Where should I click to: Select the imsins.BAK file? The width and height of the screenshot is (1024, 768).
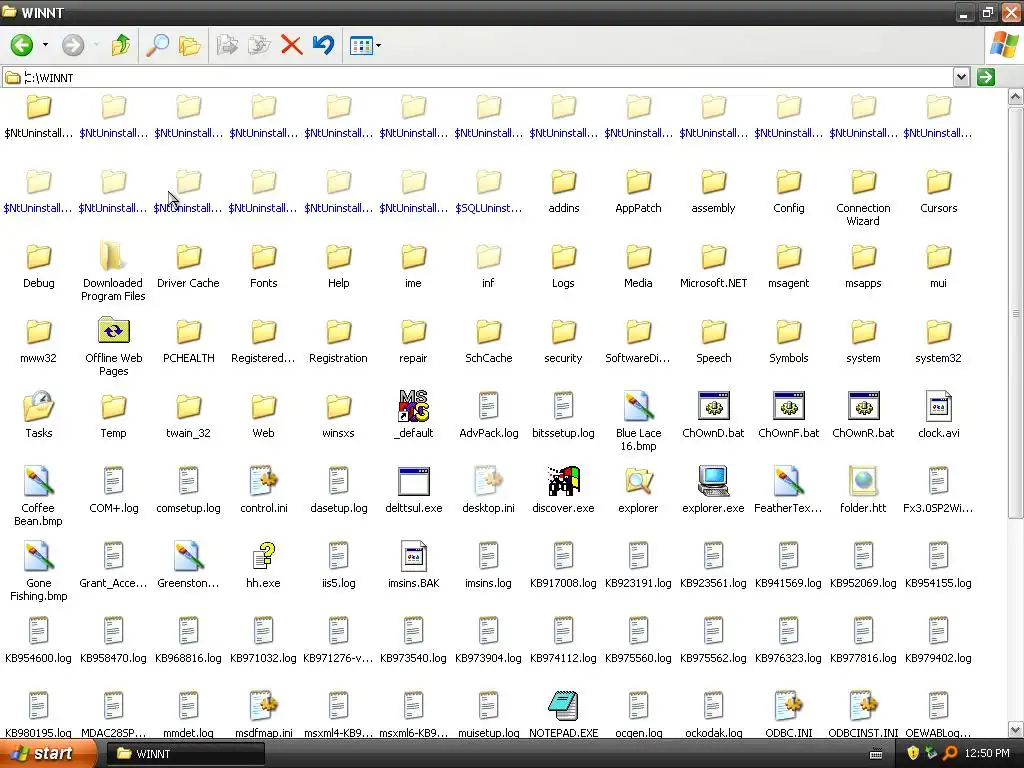[413, 566]
